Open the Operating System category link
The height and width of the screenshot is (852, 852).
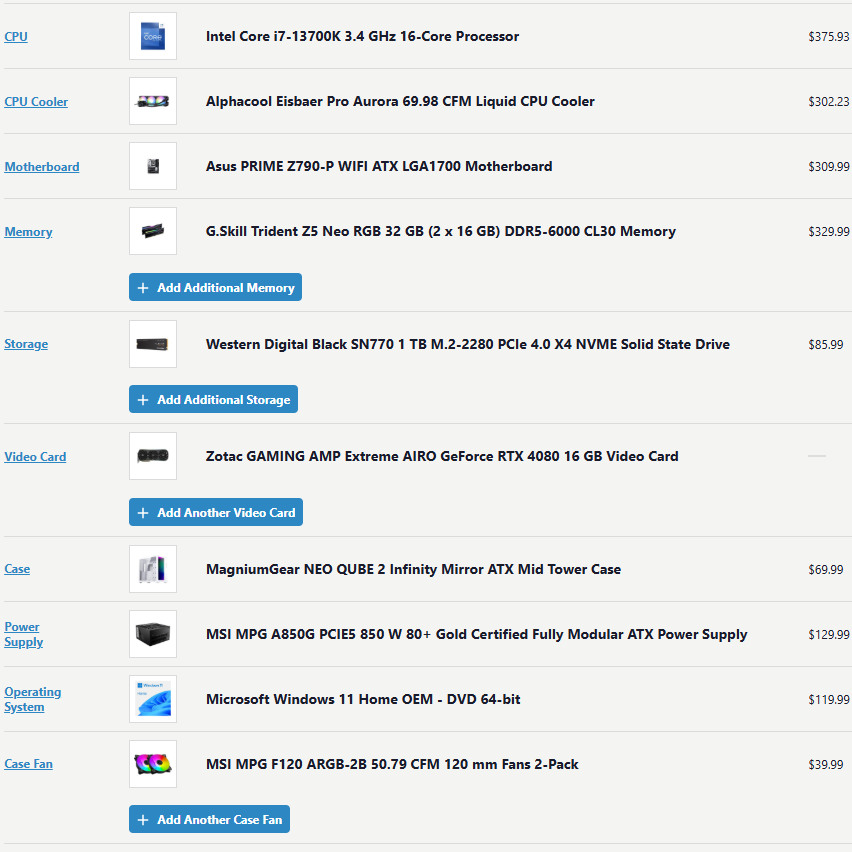click(33, 699)
